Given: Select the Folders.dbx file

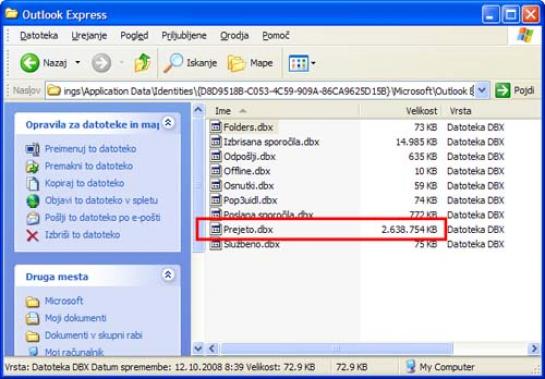Looking at the screenshot, I should click(248, 127).
